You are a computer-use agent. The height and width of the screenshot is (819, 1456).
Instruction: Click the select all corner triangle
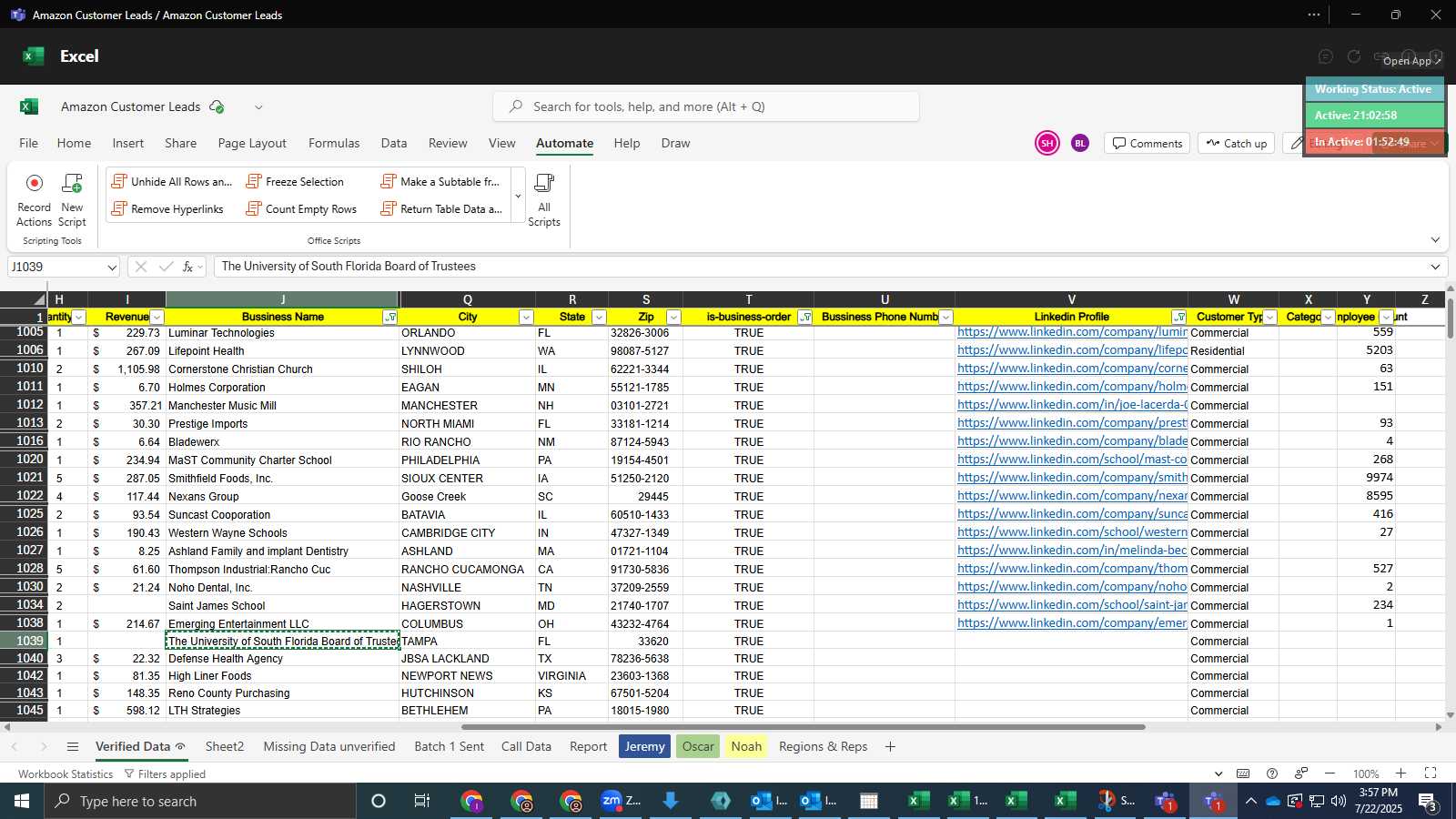coord(38,299)
